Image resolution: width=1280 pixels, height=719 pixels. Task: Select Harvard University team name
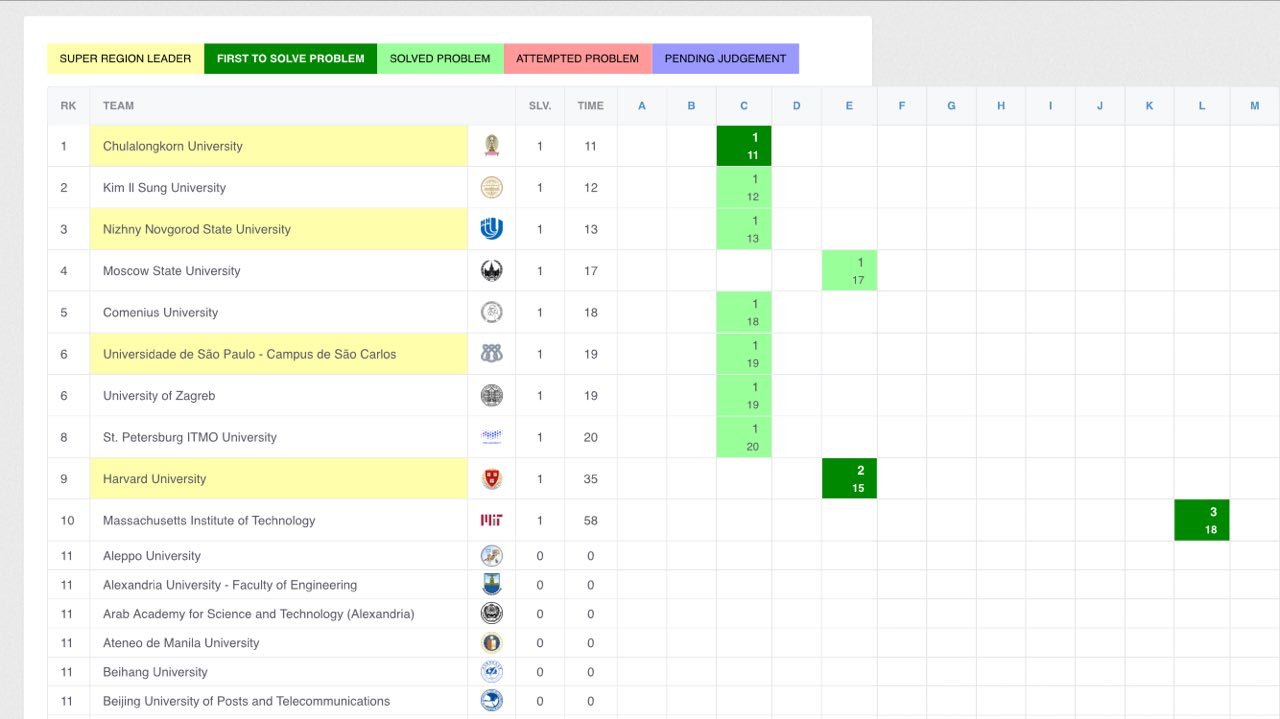pos(155,479)
